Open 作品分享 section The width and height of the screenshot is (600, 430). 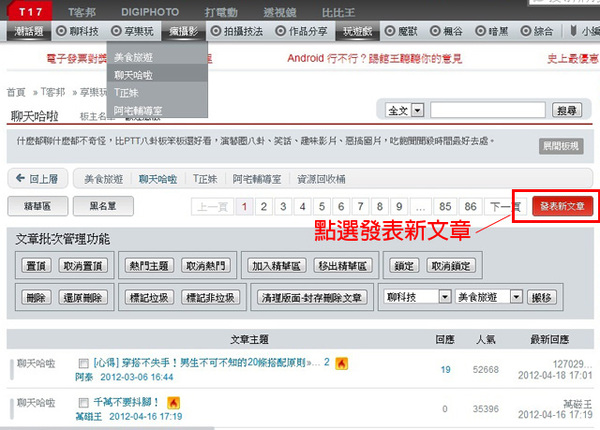302,31
